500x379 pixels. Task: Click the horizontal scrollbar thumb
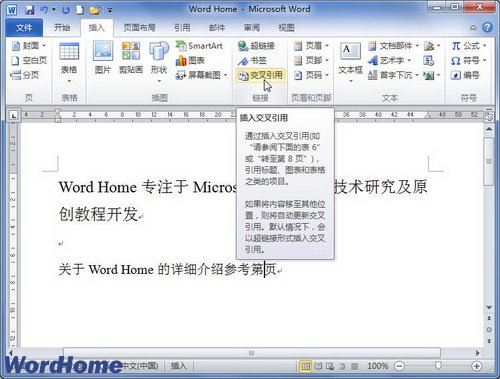(x=252, y=353)
